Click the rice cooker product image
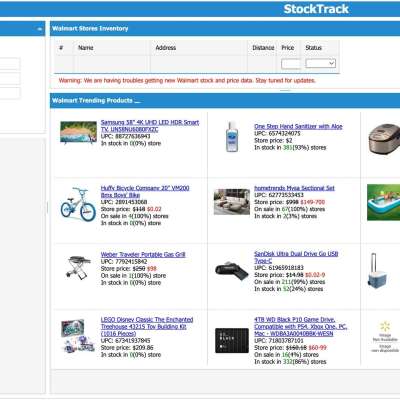 [384, 139]
